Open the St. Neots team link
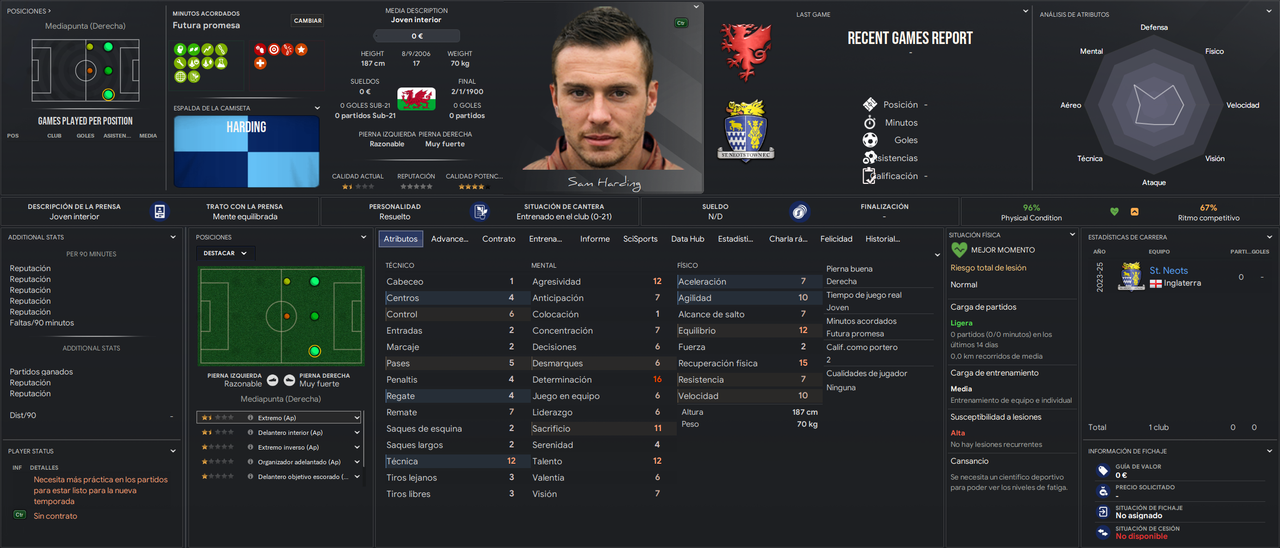The height and width of the screenshot is (548, 1280). click(x=1168, y=271)
